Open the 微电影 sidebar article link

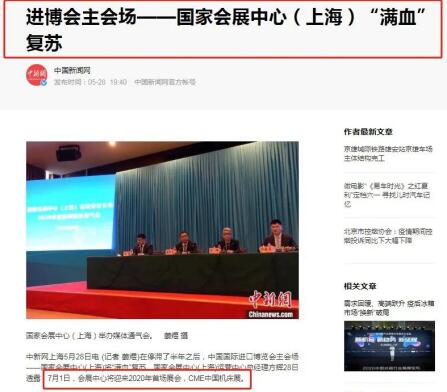click(387, 195)
